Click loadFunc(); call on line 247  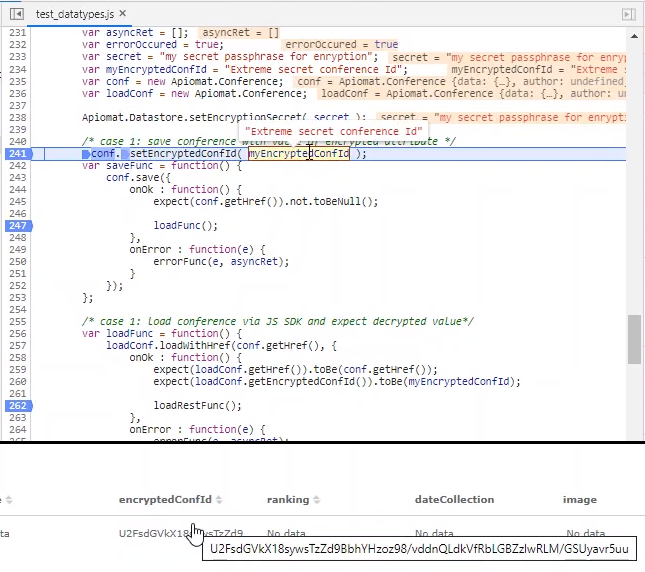[x=186, y=225]
